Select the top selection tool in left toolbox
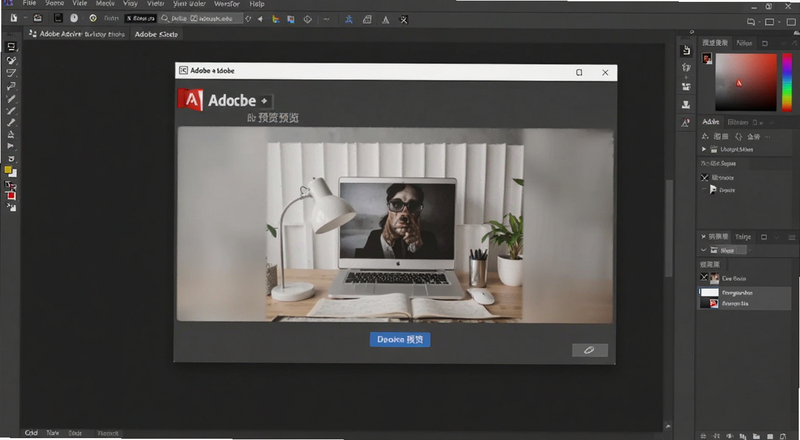 11,47
